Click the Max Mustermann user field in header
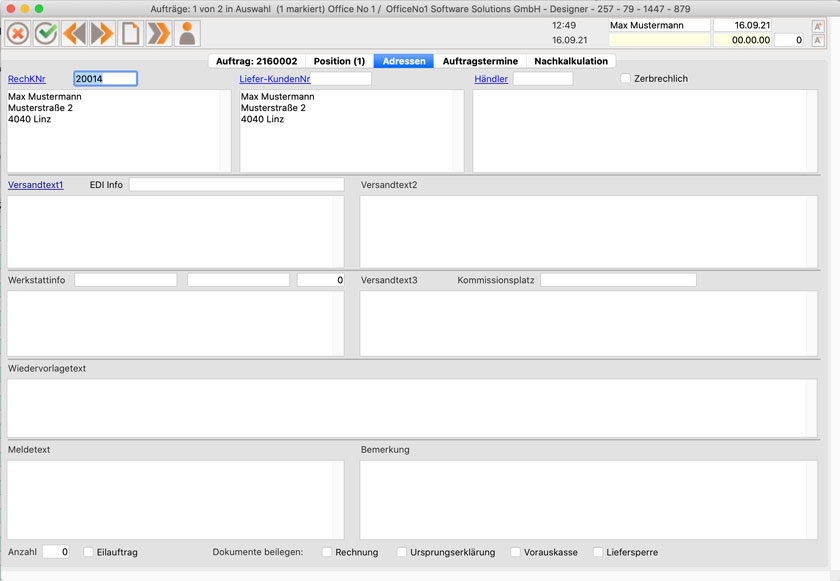 [x=659, y=25]
